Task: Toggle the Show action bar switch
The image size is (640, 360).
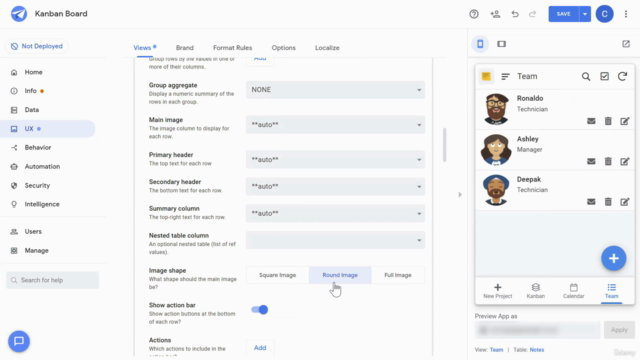Action: 260,310
